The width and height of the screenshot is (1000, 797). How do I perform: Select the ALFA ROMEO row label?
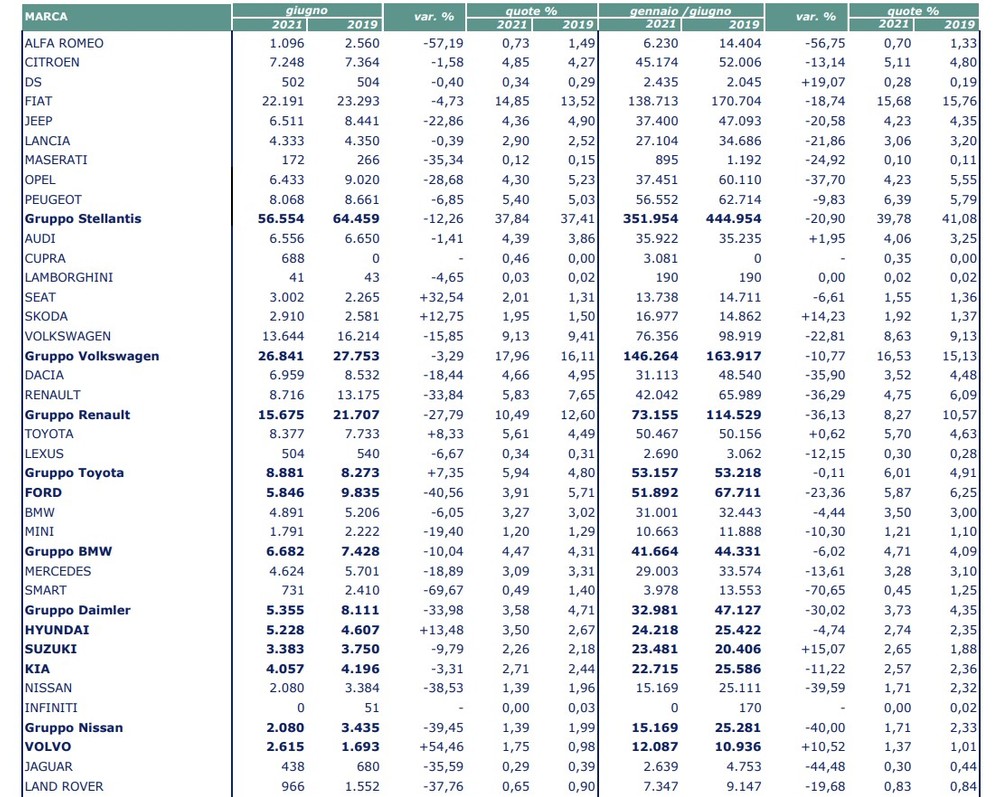click(64, 43)
